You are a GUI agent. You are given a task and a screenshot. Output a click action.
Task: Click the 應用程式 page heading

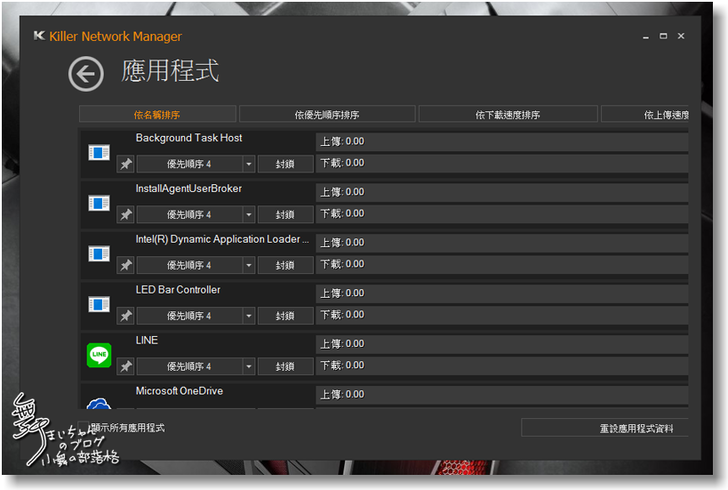[170, 71]
